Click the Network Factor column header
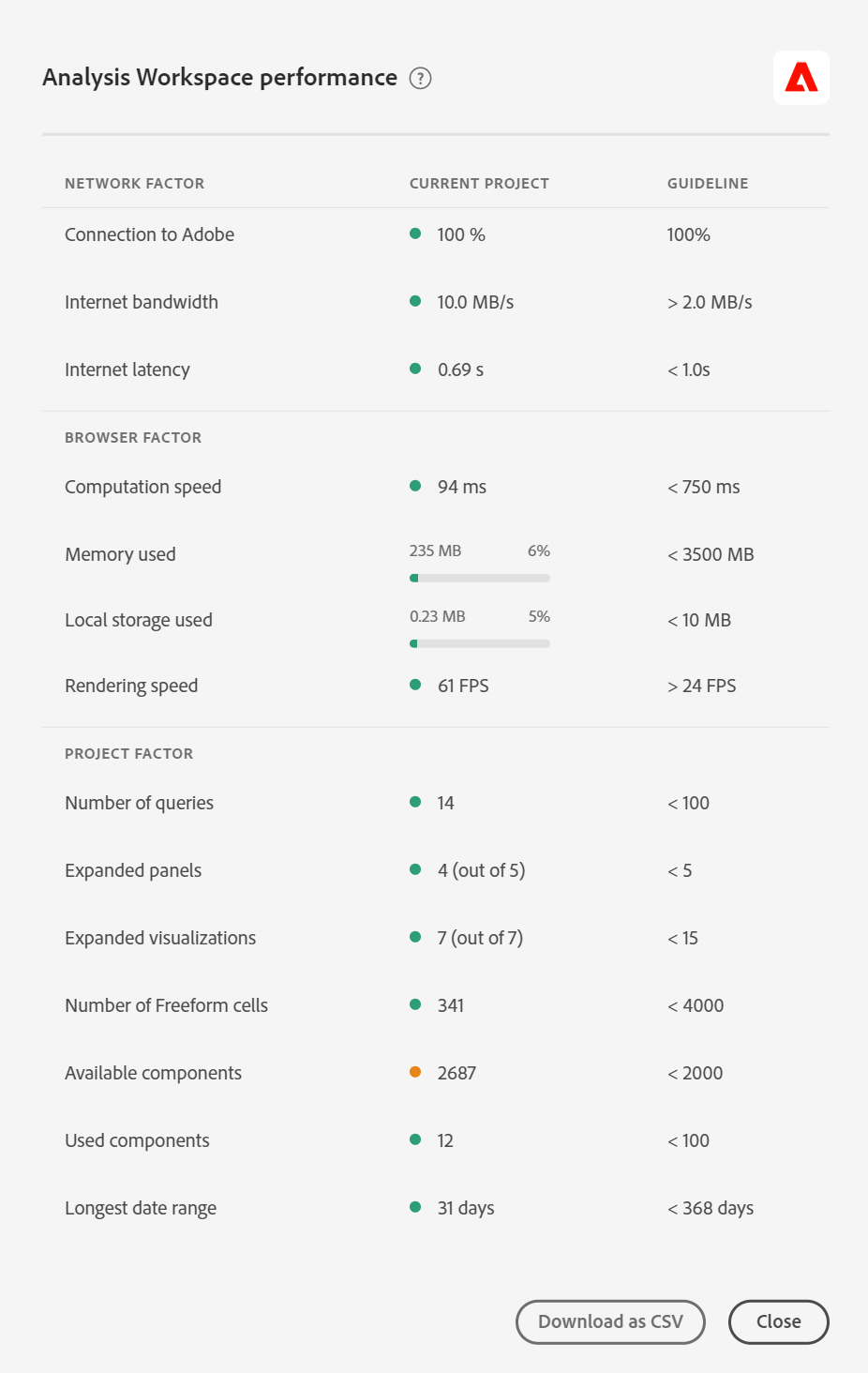868x1373 pixels. click(x=134, y=184)
